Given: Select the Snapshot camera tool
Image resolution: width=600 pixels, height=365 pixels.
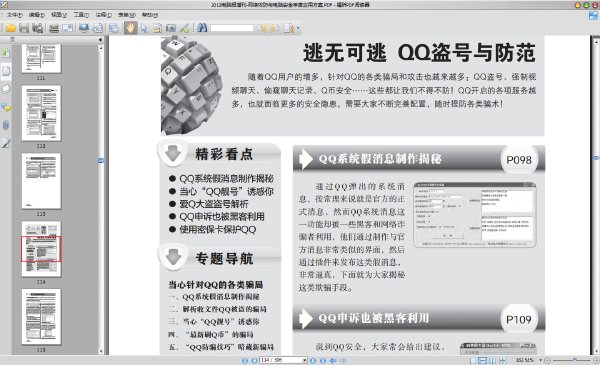Looking at the screenshot, I should coord(171,28).
